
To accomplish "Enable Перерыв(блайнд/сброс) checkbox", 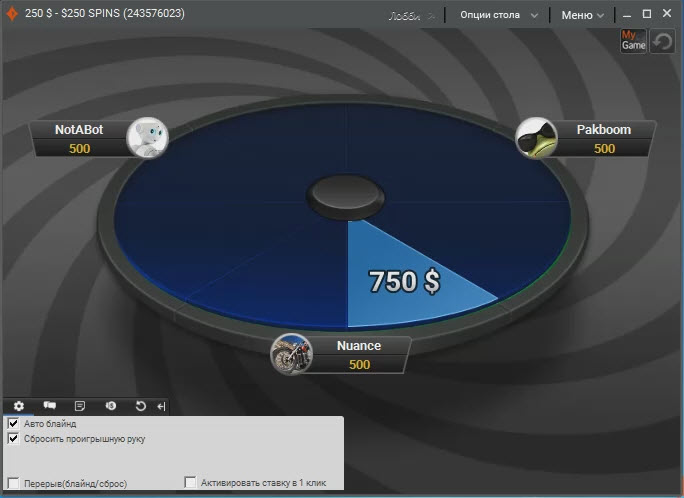I will [14, 483].
